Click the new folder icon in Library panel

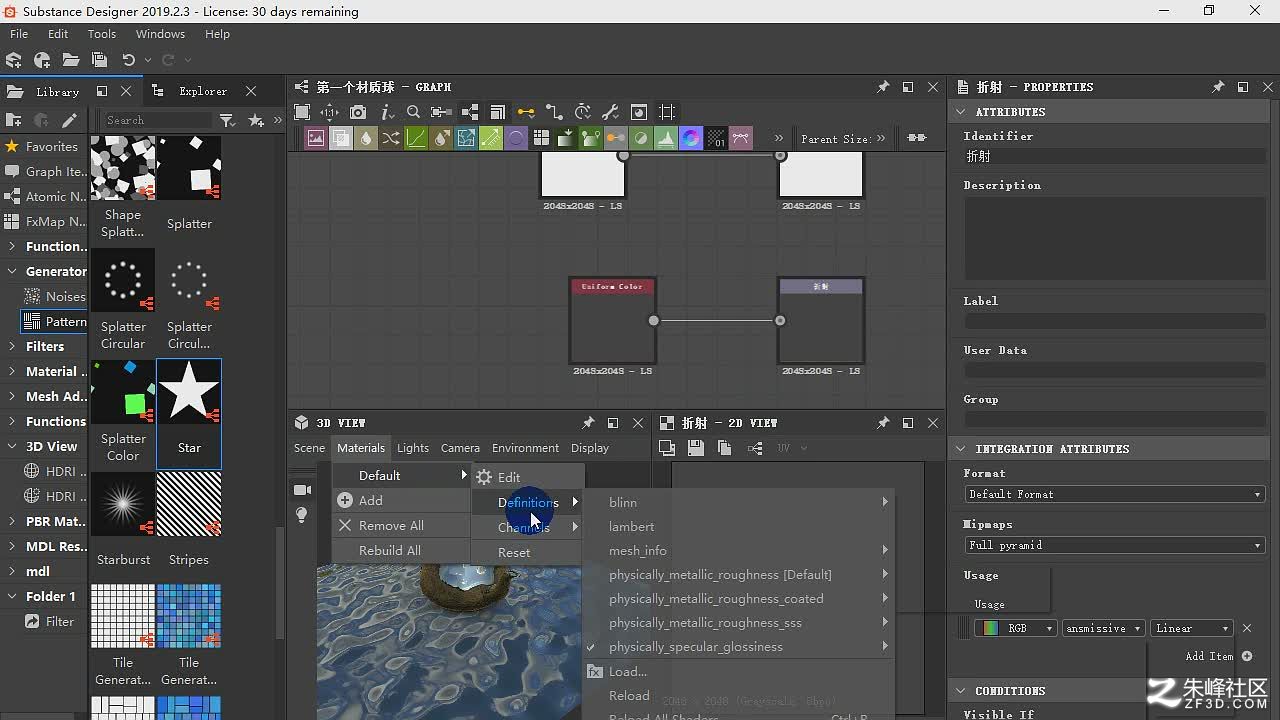point(14,120)
